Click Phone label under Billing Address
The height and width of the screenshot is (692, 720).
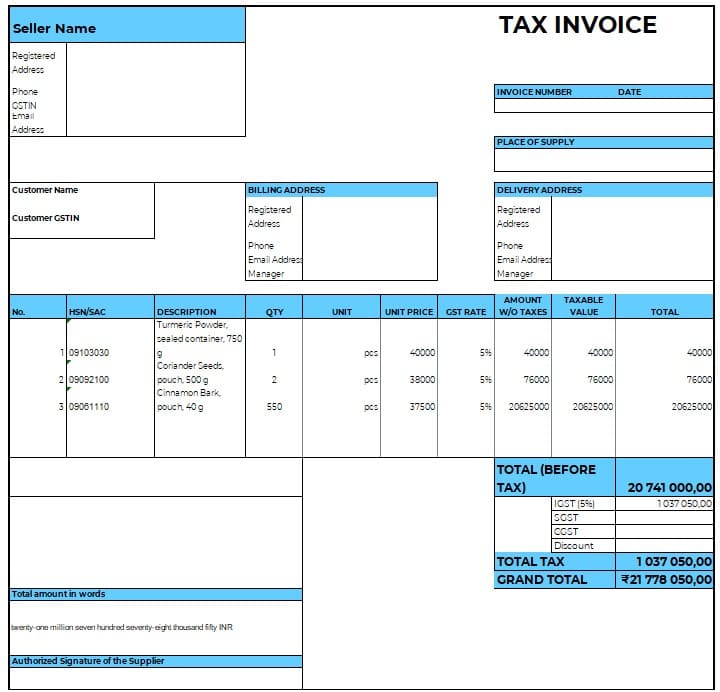point(261,246)
